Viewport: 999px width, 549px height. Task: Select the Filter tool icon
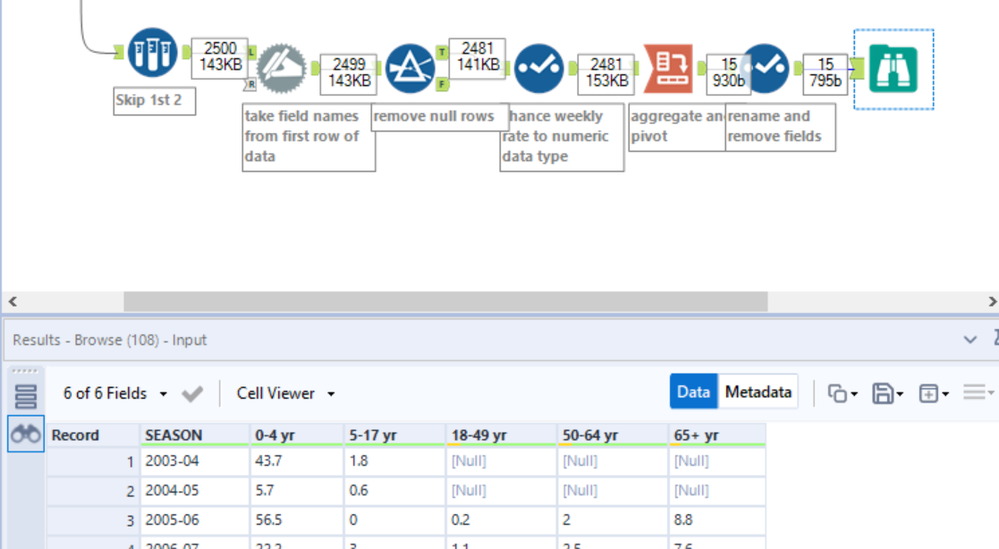[x=410, y=68]
